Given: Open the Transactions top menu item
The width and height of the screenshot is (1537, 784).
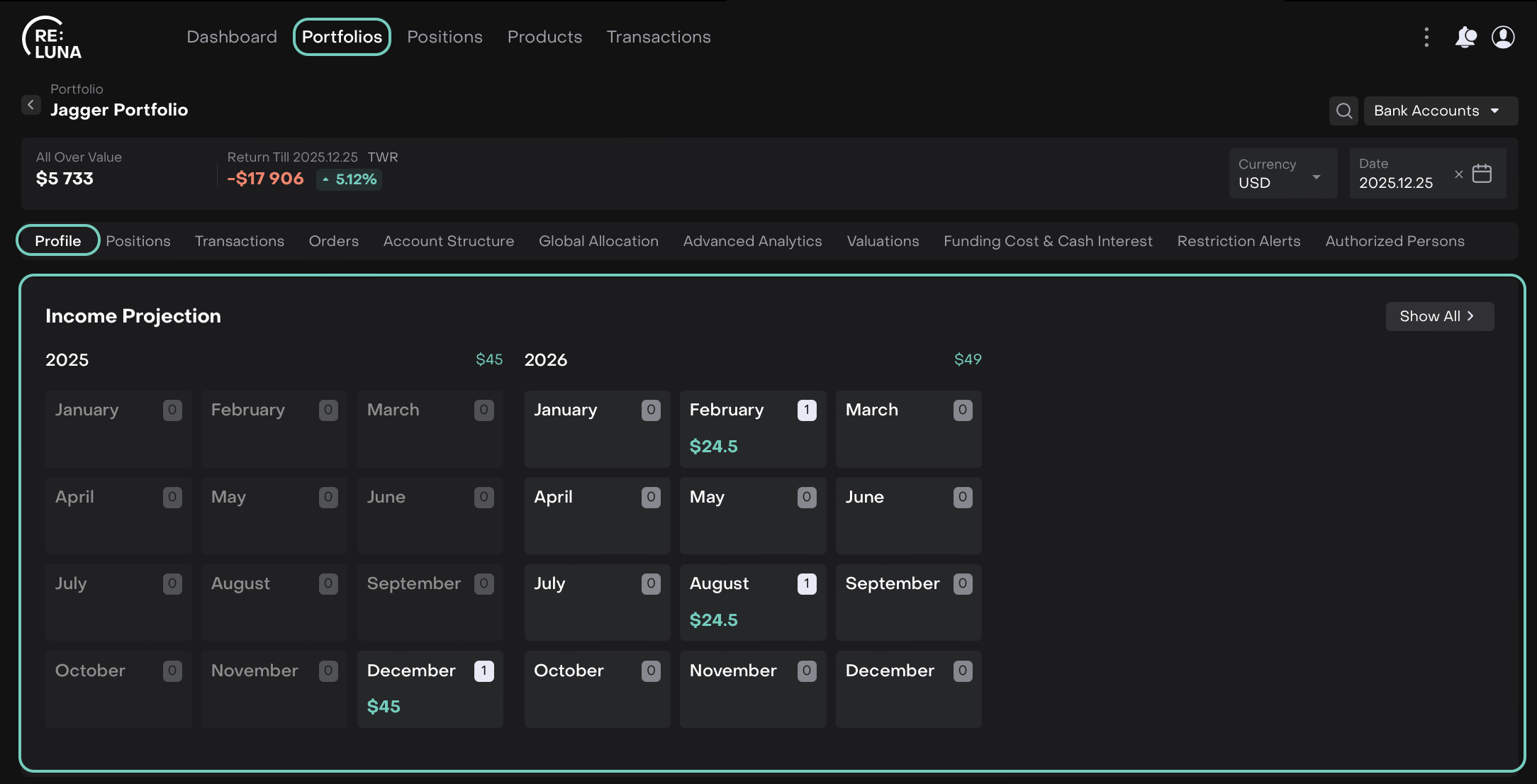Looking at the screenshot, I should [x=658, y=37].
